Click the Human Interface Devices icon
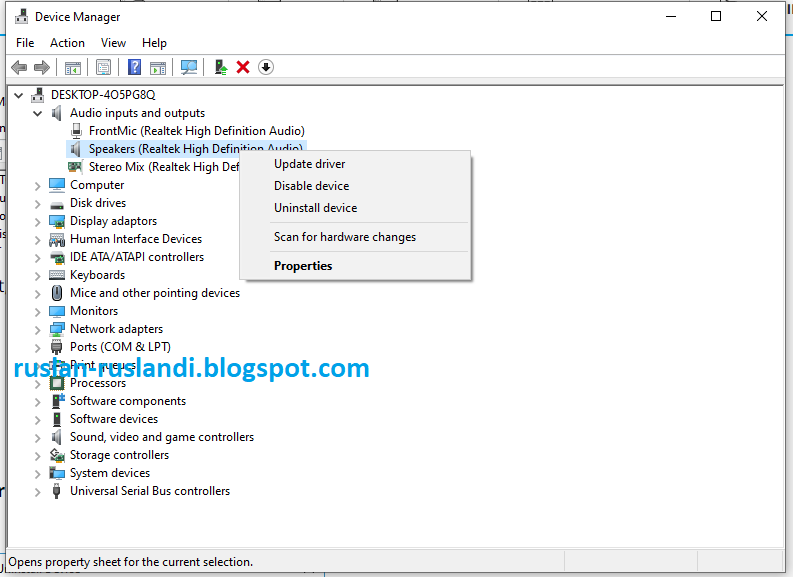 (x=57, y=239)
